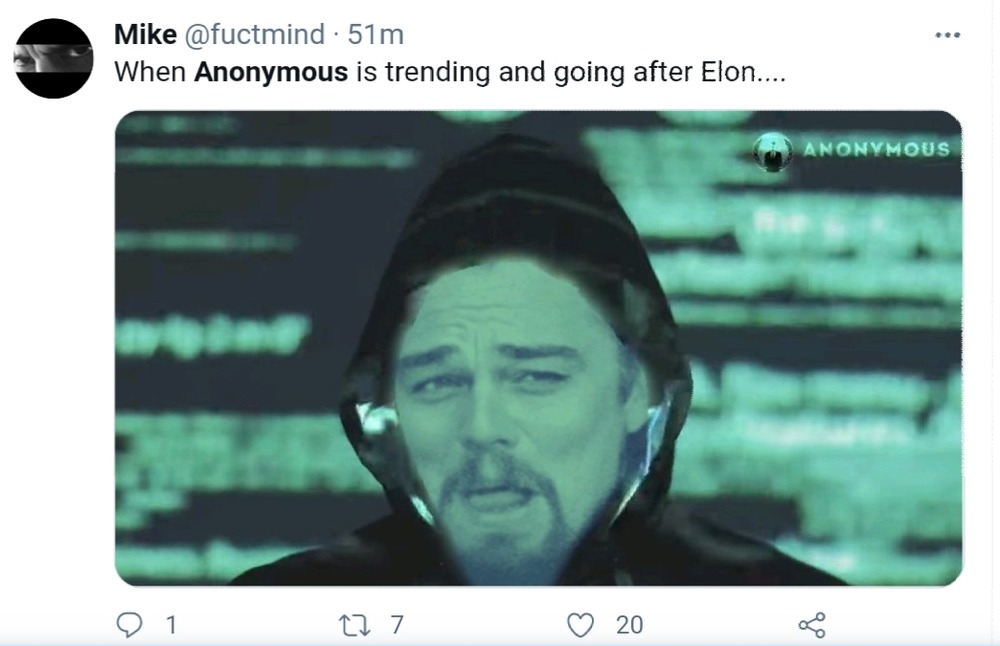Click the retweet count showing 7
This screenshot has height=646, width=1000.
coord(397,625)
